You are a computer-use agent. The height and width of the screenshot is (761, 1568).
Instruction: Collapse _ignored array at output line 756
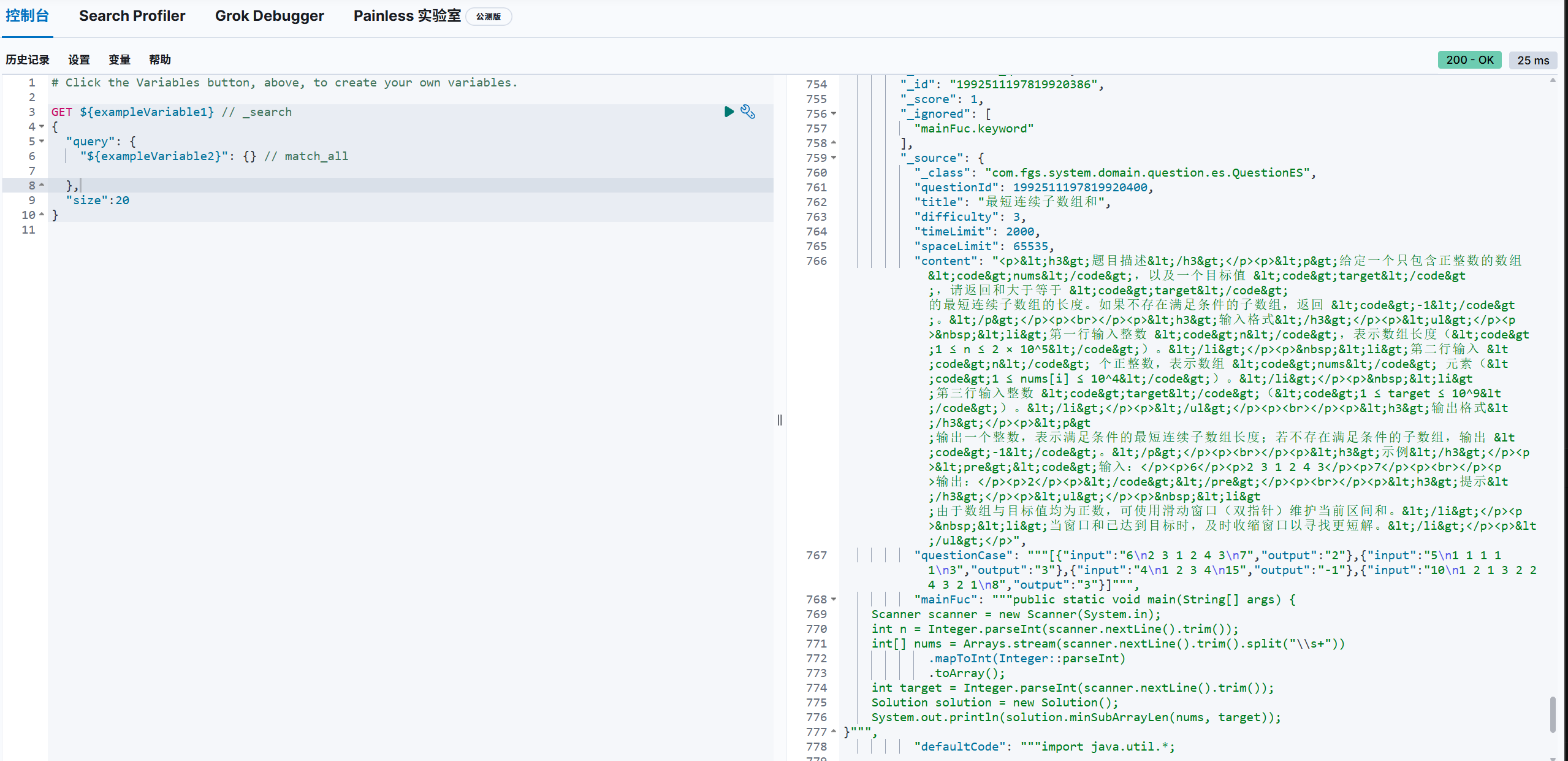[834, 113]
